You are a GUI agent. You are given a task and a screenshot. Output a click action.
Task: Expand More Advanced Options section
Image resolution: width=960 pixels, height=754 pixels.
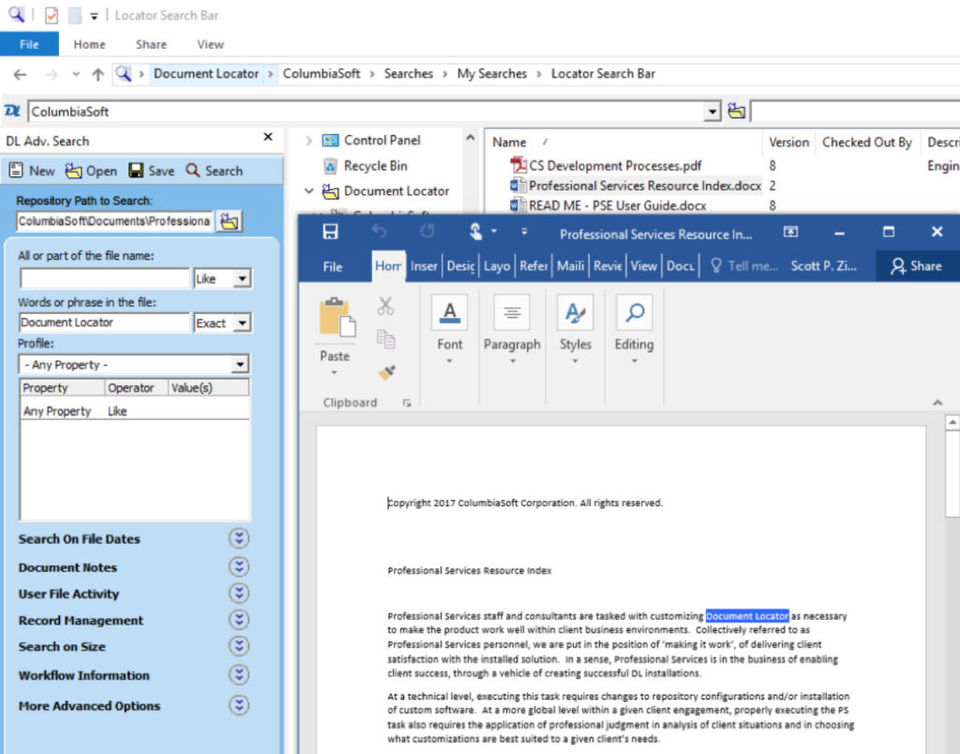239,705
